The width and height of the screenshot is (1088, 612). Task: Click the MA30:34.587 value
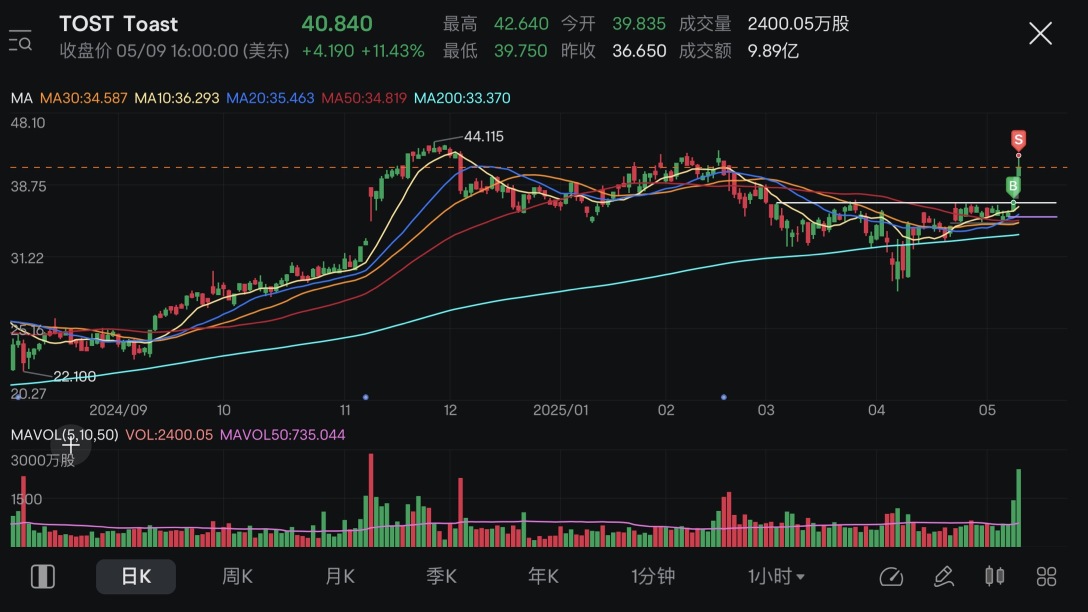(83, 98)
